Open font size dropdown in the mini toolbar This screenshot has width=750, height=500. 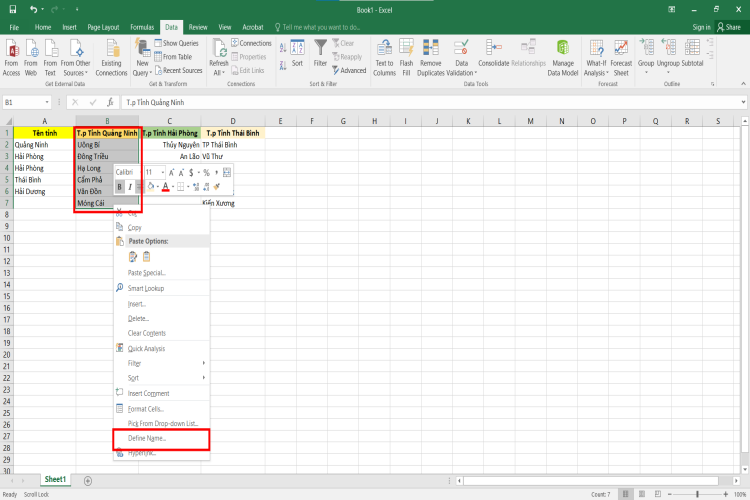tap(163, 172)
